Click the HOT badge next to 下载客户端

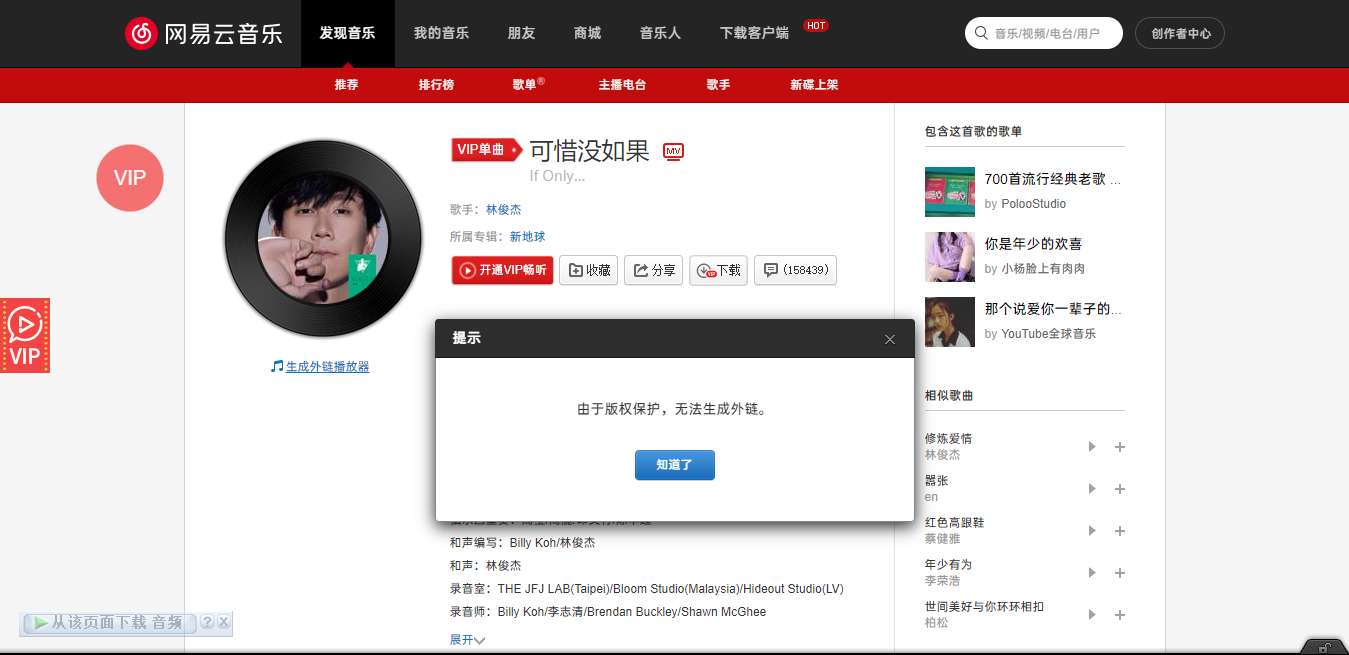point(816,25)
